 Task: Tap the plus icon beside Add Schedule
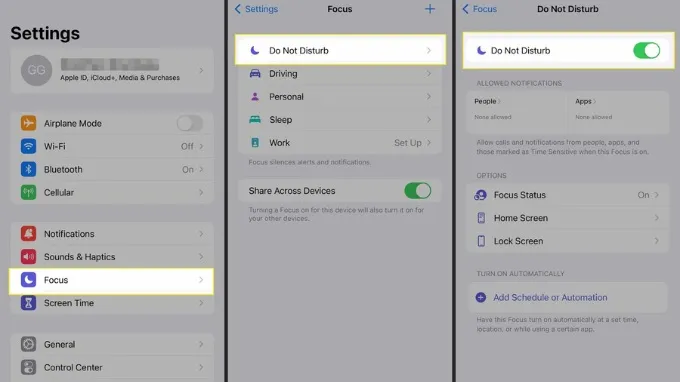pyautogui.click(x=481, y=297)
